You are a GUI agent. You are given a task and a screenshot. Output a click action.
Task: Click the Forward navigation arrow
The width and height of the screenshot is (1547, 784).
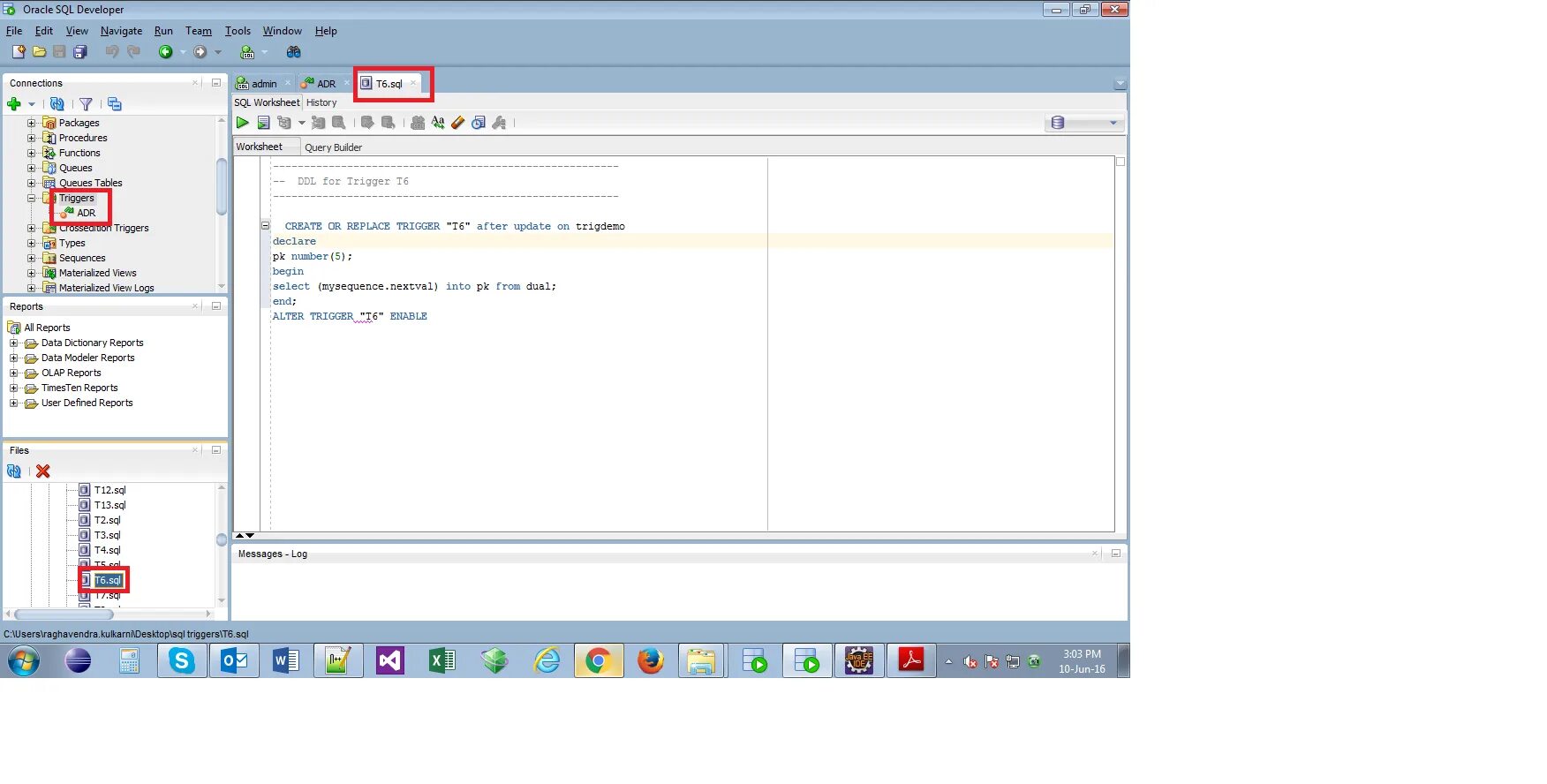(x=200, y=52)
